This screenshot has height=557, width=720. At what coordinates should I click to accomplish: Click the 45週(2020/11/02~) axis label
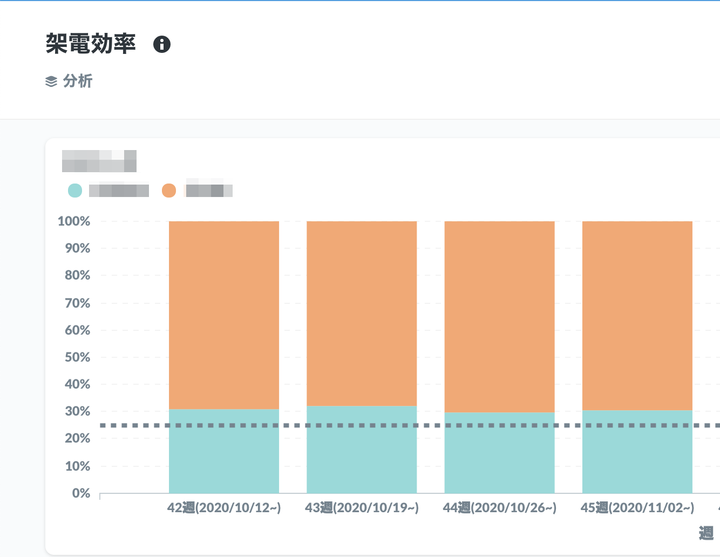(637, 508)
